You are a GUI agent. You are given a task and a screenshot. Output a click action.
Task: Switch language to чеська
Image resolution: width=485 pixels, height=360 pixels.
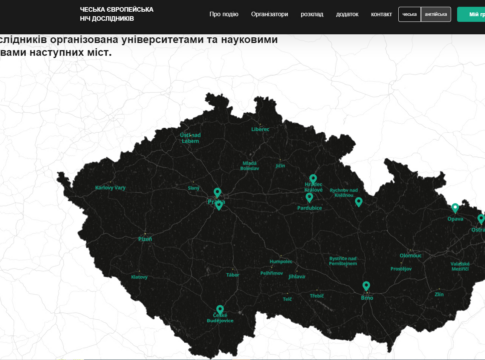409,14
